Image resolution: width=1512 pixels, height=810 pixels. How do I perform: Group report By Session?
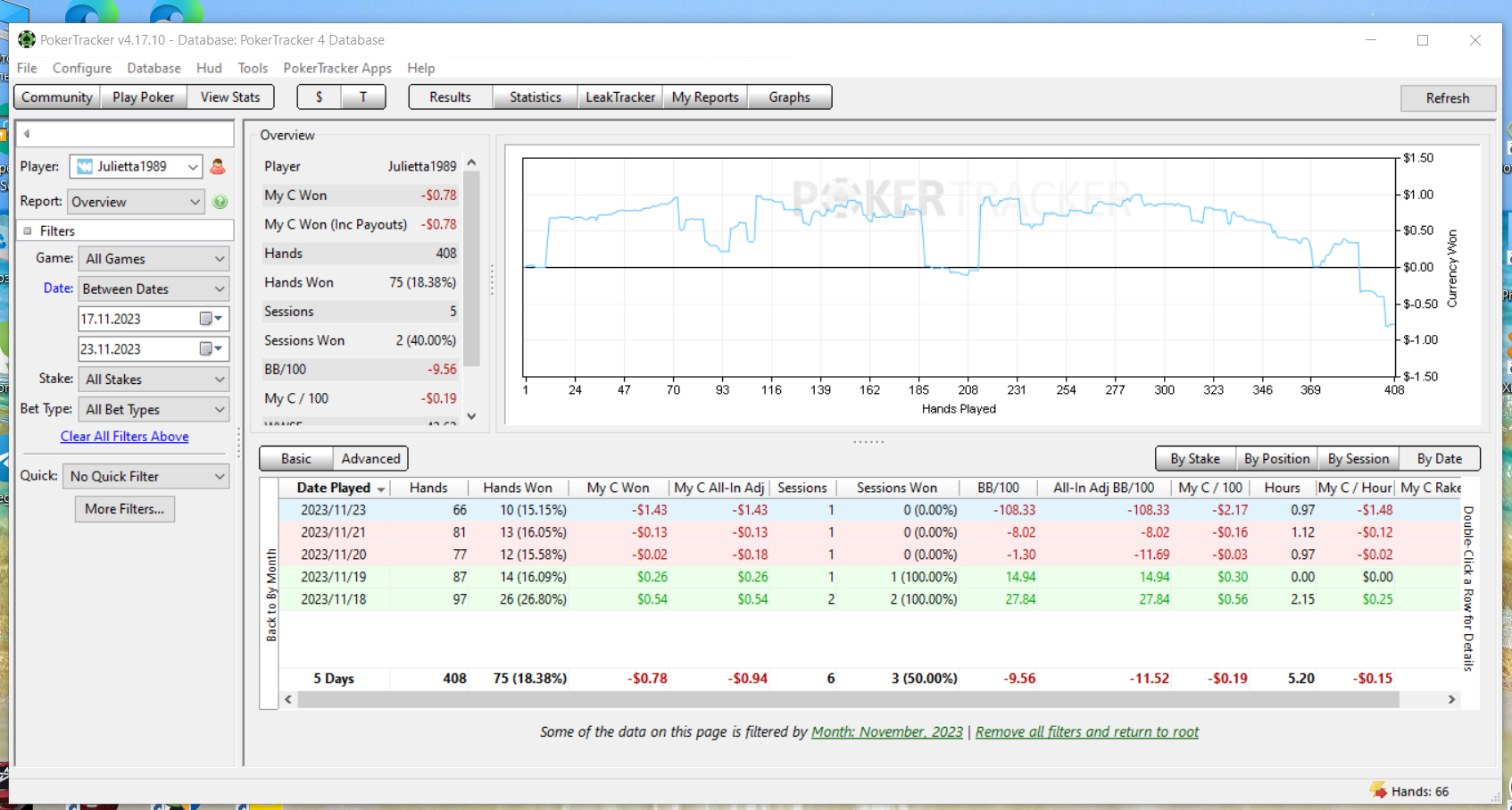pos(1358,459)
